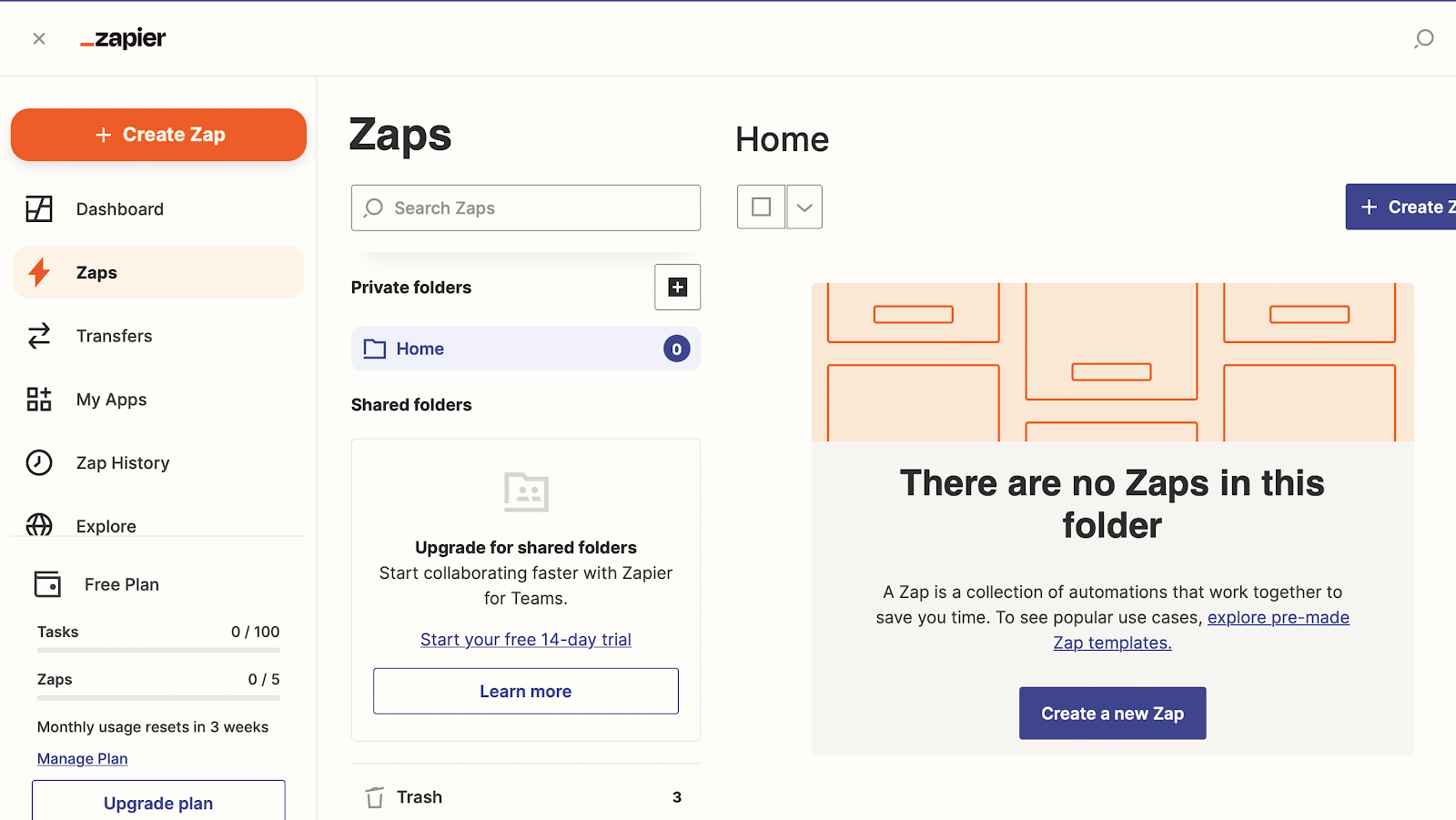
Task: Click the Zaps usage progress bar
Action: point(158,697)
